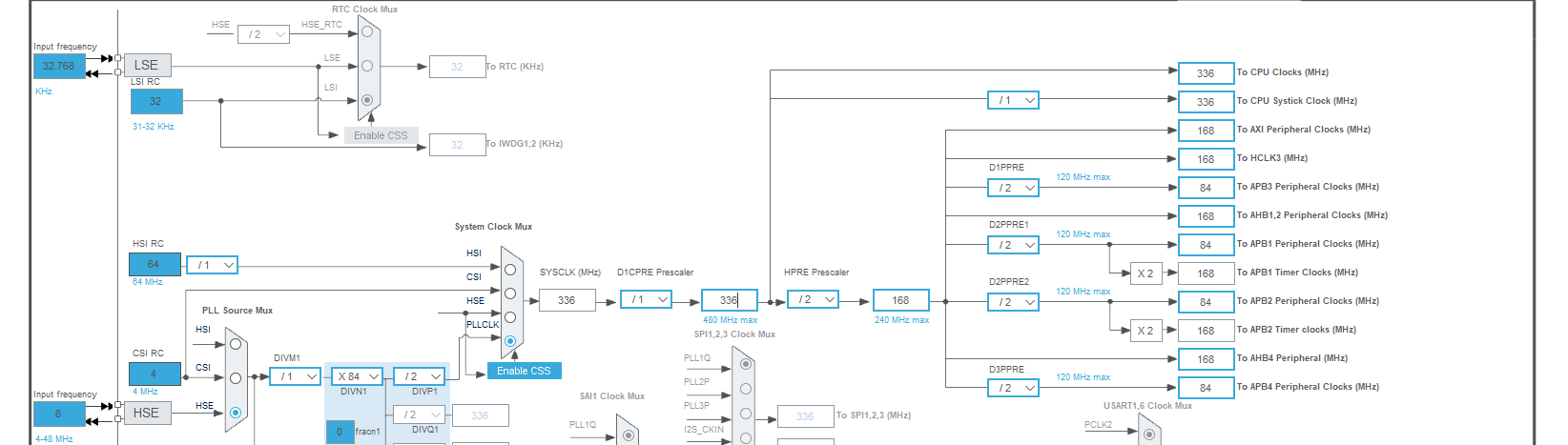
Task: Click the To HCLK3 168 field
Action: tap(1207, 159)
